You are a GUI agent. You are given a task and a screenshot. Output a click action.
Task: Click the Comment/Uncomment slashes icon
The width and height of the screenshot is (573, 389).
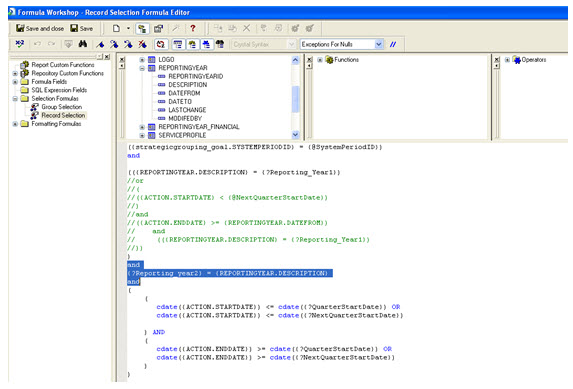click(x=393, y=44)
